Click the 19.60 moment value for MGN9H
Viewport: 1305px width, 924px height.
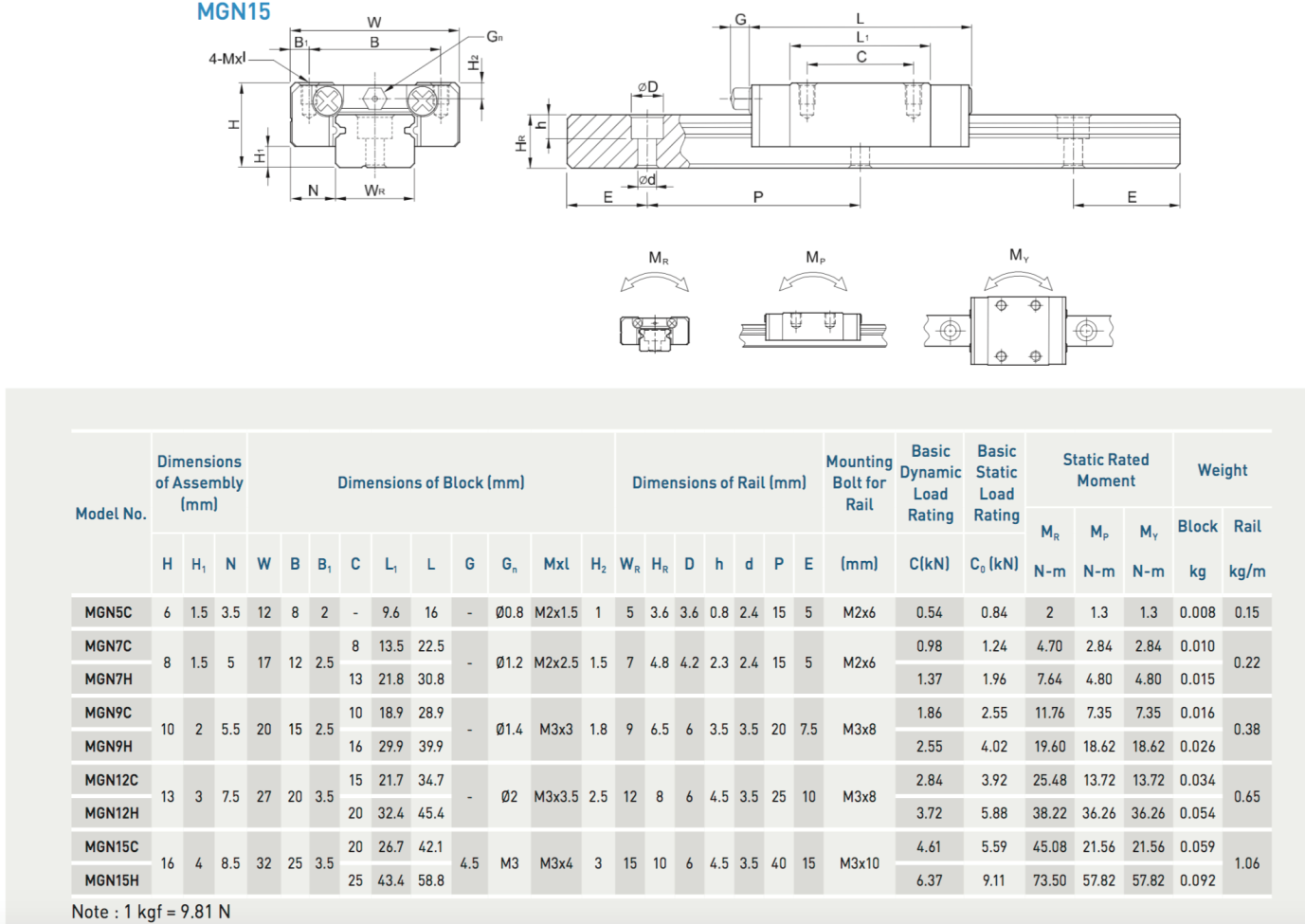[1050, 747]
